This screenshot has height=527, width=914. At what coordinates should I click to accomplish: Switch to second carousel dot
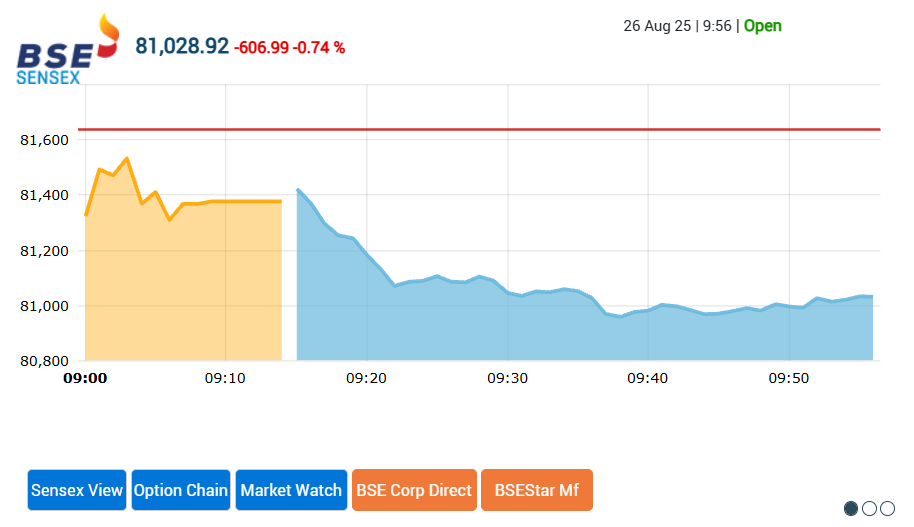[869, 508]
